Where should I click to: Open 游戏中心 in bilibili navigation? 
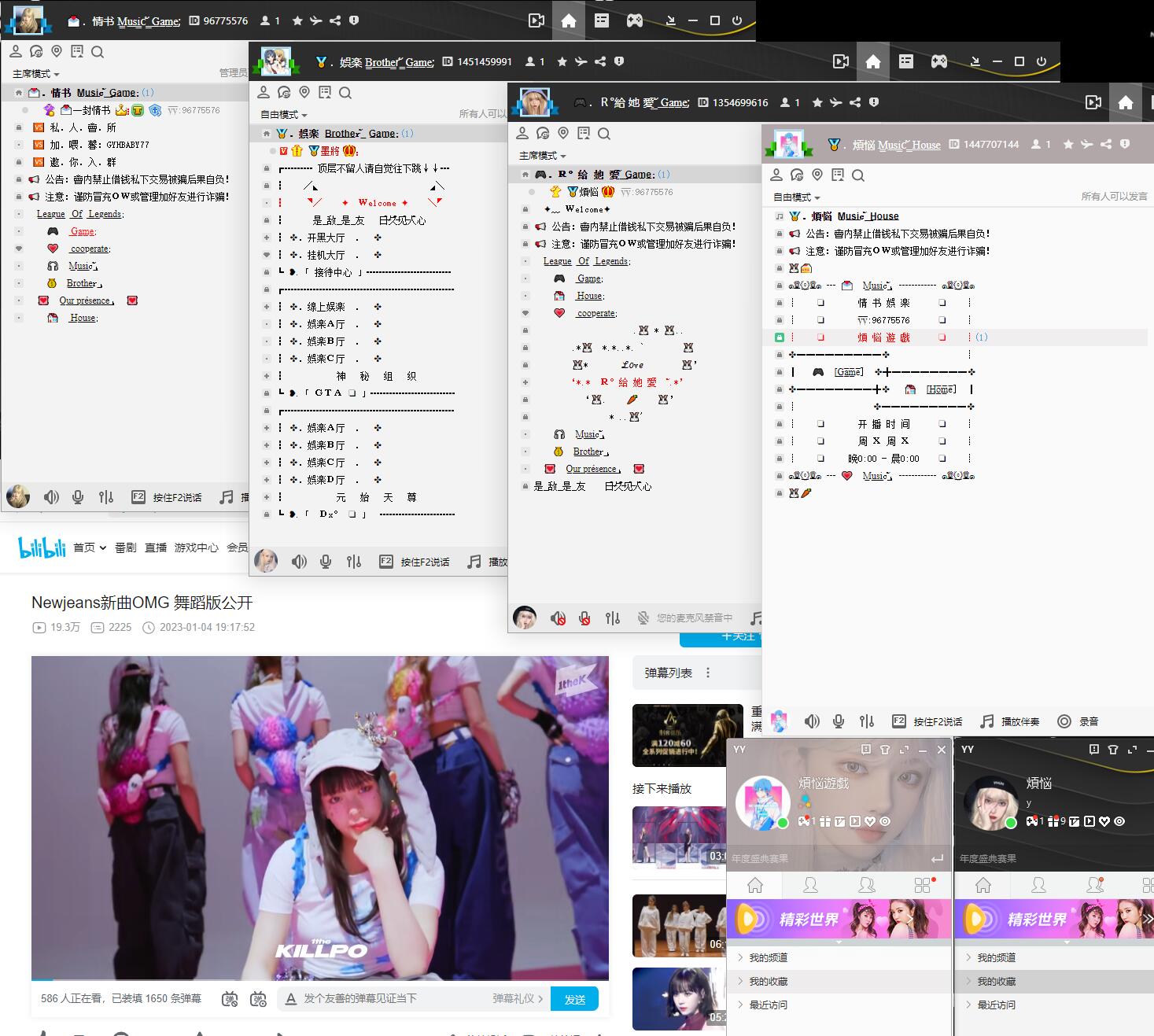click(x=197, y=547)
